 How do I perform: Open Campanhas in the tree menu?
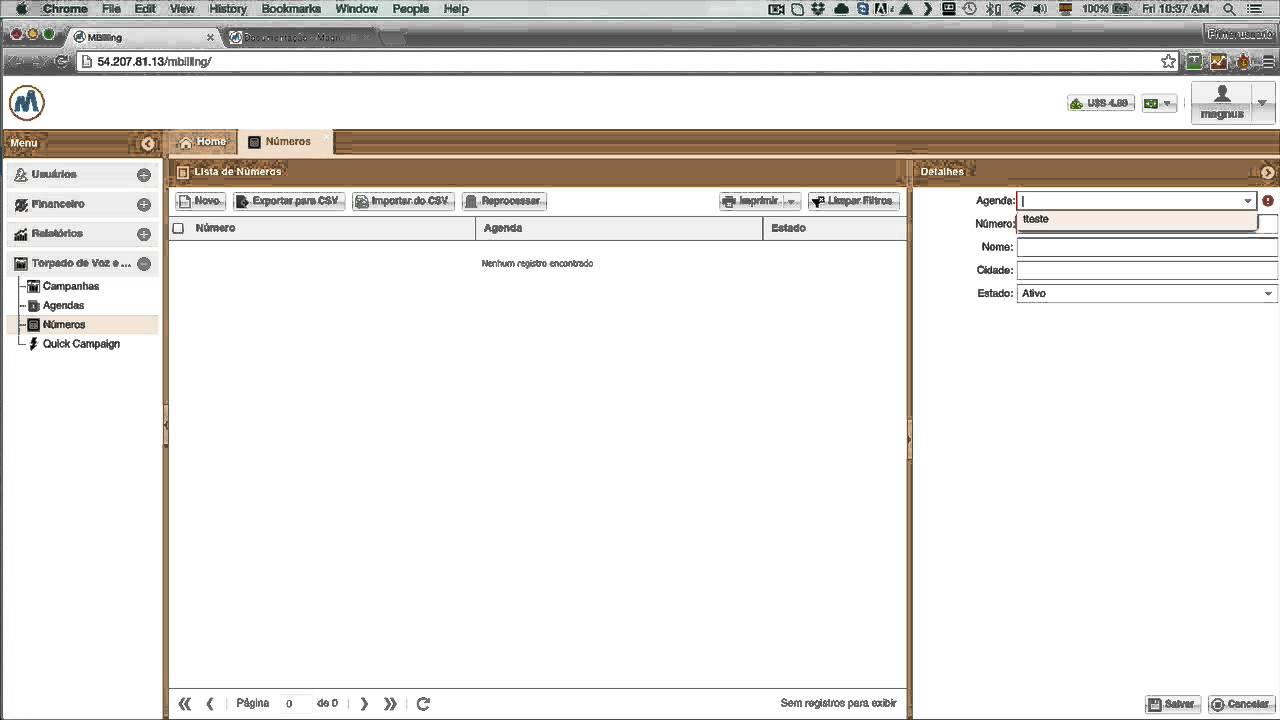[x=70, y=286]
